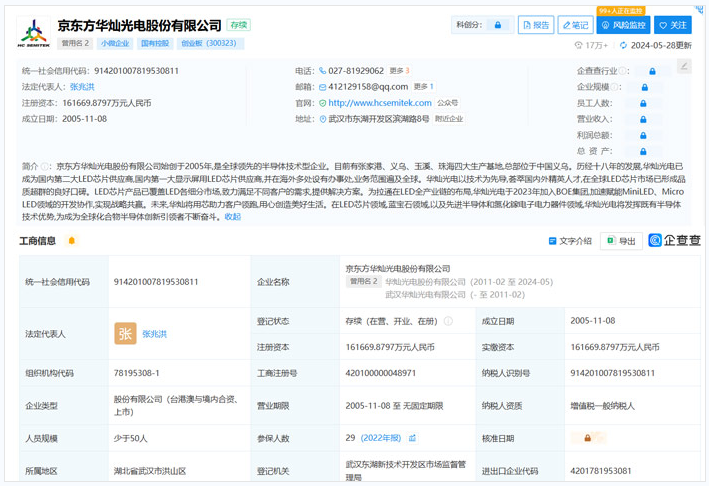Select the 国有控股 tag
709x486 pixels.
point(155,43)
